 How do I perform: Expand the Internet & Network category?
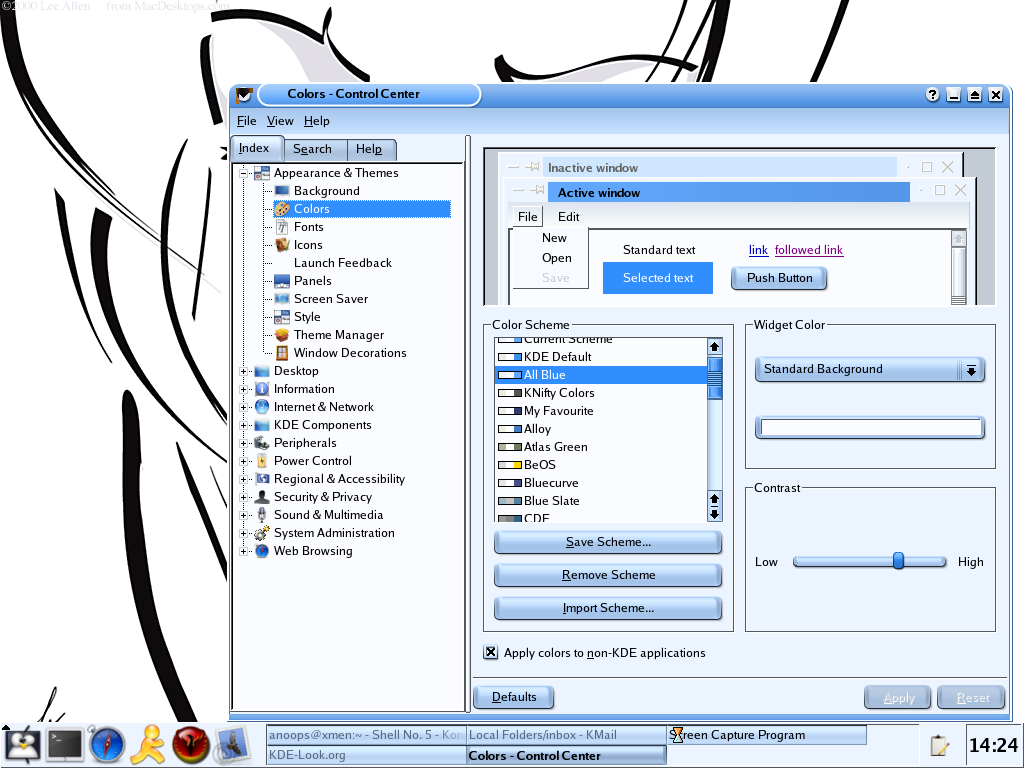(244, 407)
